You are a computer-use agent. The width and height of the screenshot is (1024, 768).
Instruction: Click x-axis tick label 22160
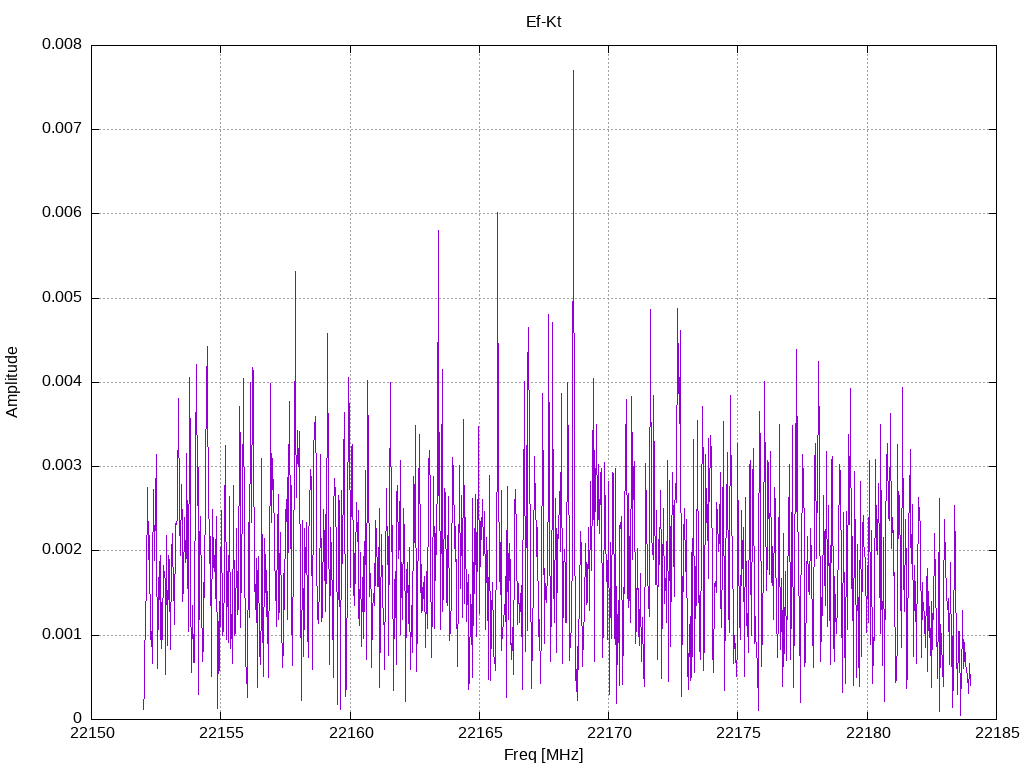[350, 733]
